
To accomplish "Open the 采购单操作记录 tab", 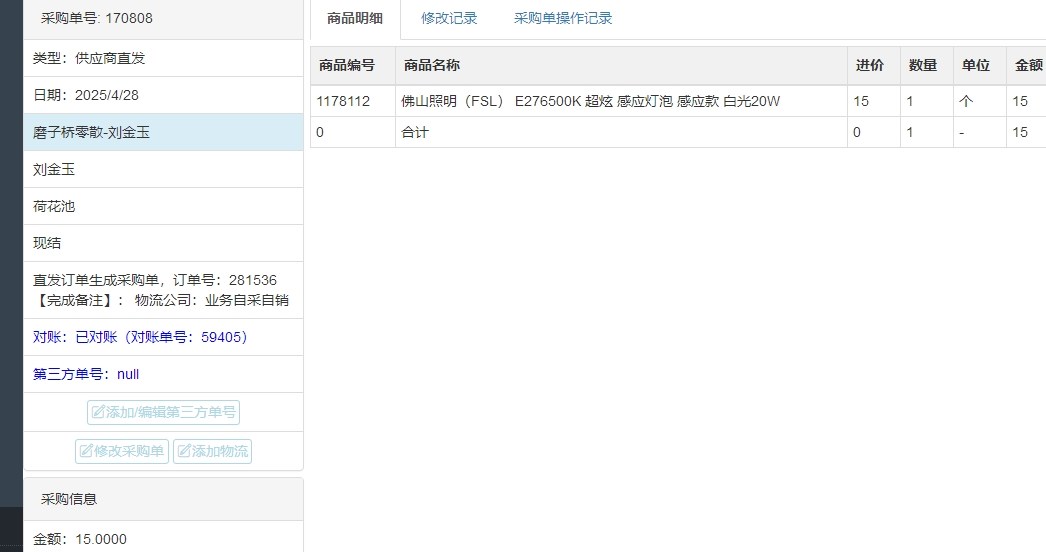I will 563,19.
